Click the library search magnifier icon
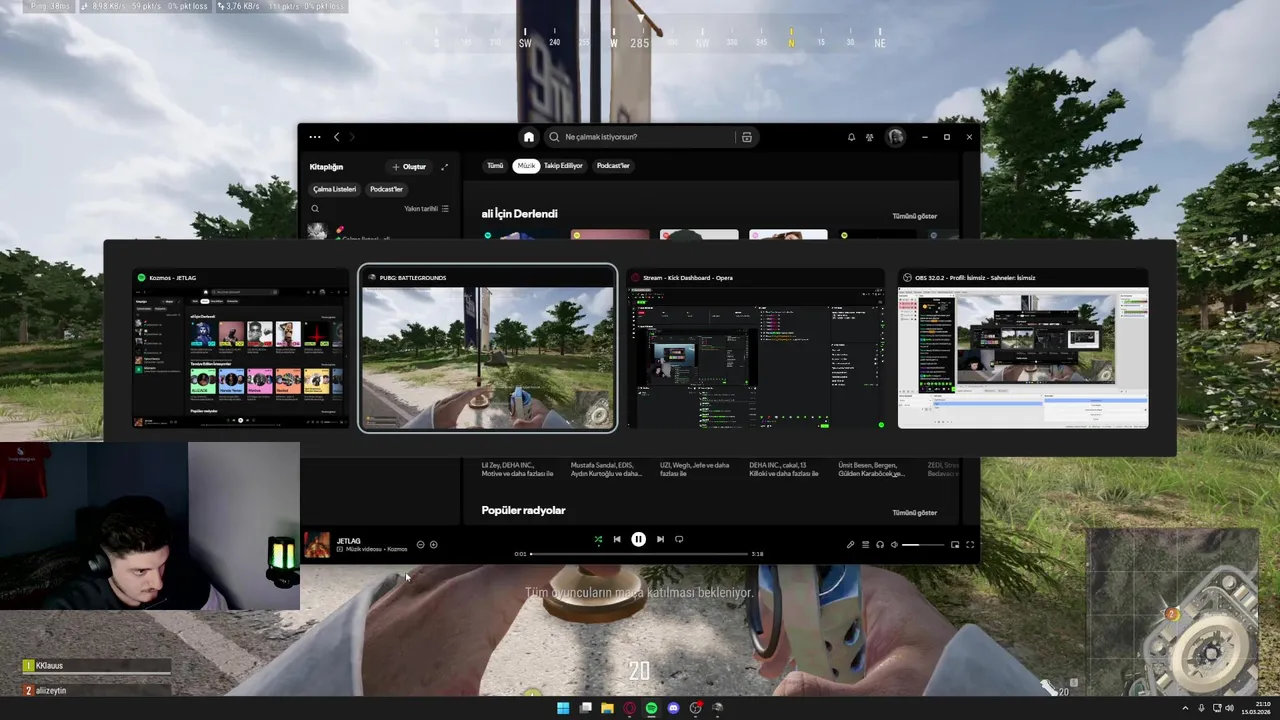The height and width of the screenshot is (720, 1280). pos(315,209)
